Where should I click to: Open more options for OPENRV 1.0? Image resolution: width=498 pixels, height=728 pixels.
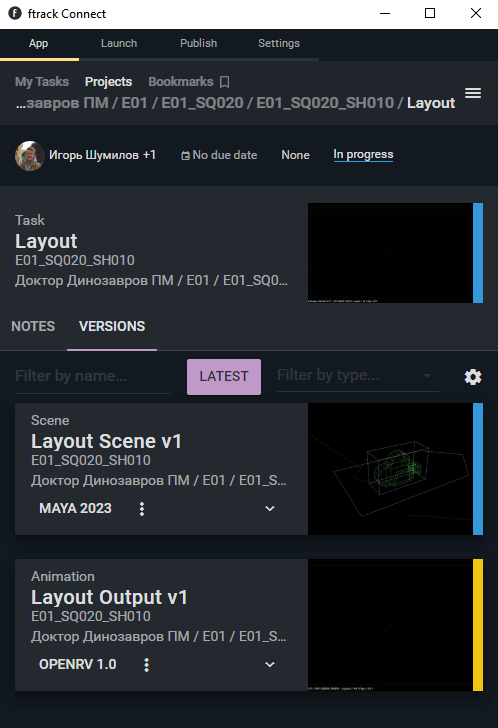point(146,665)
